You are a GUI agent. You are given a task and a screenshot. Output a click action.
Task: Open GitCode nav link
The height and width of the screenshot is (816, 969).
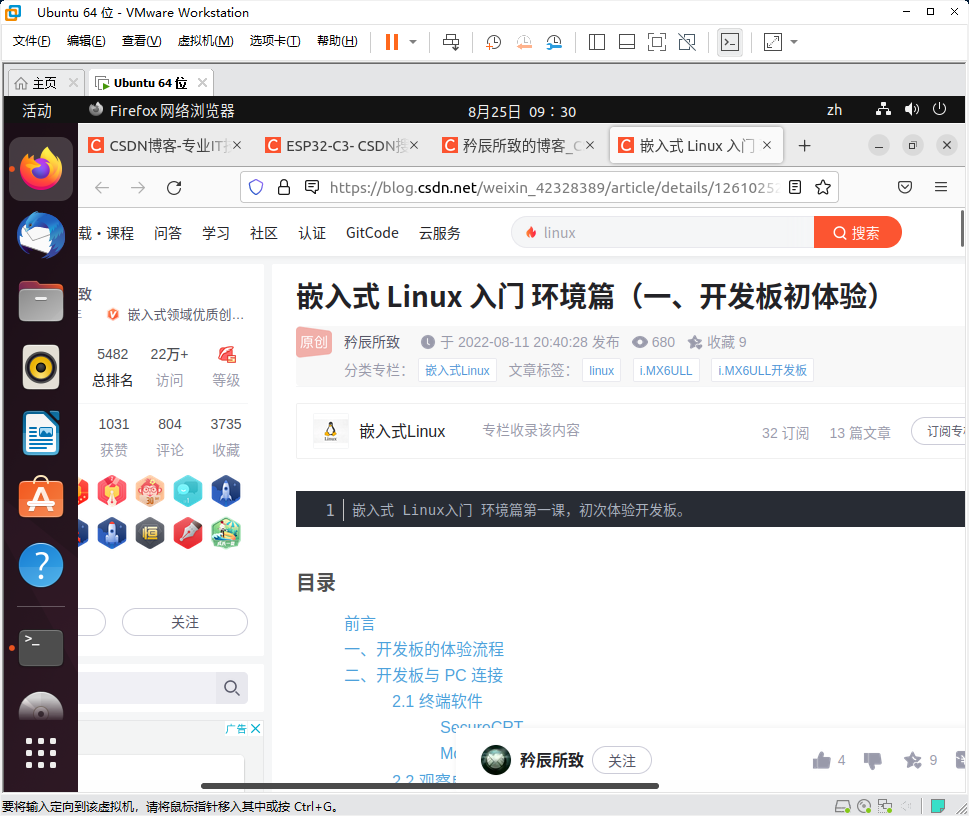372,232
